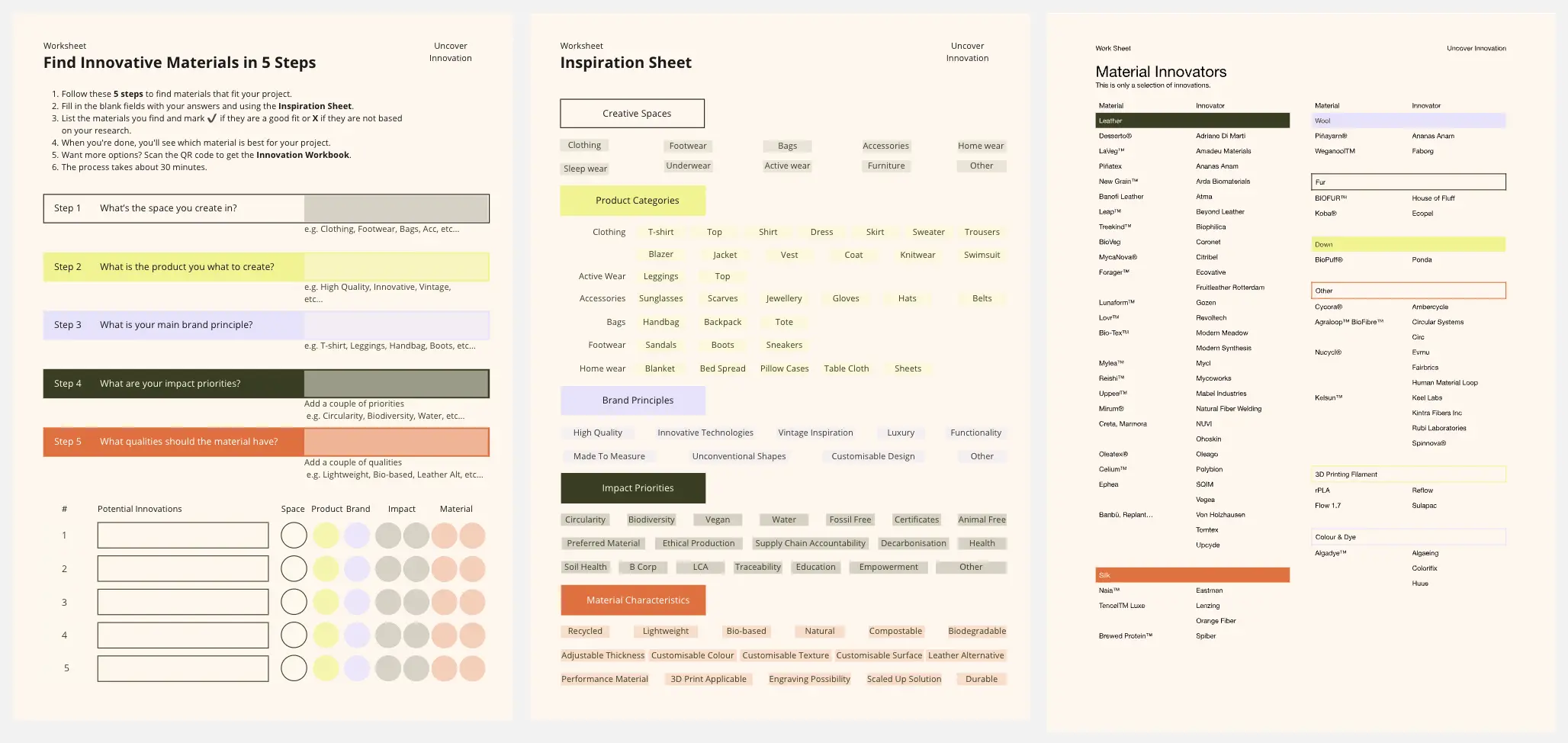Choose the Backpack product tag
The height and width of the screenshot is (743, 1568).
point(722,322)
